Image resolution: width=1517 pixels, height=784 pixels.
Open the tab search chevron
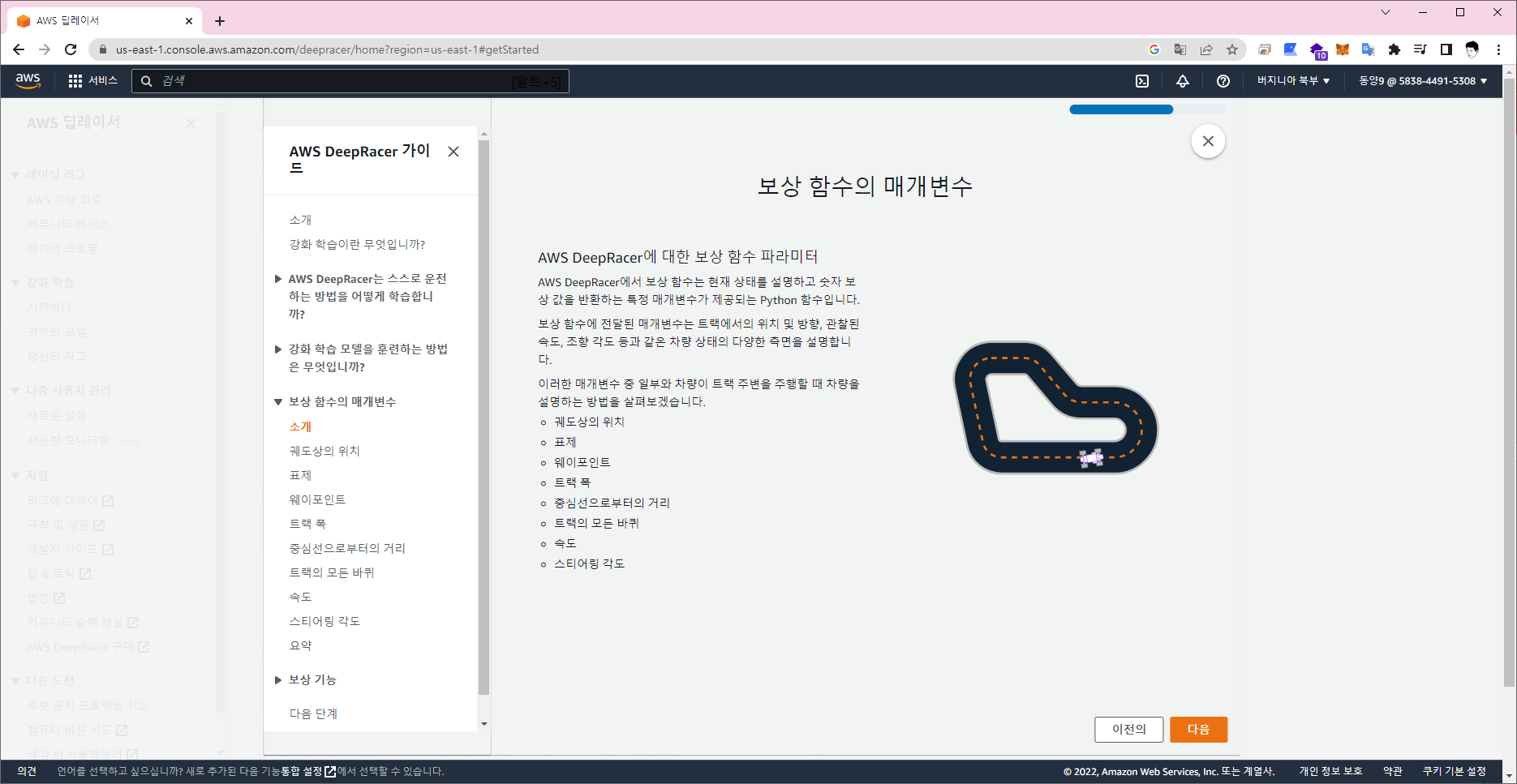click(x=1386, y=12)
